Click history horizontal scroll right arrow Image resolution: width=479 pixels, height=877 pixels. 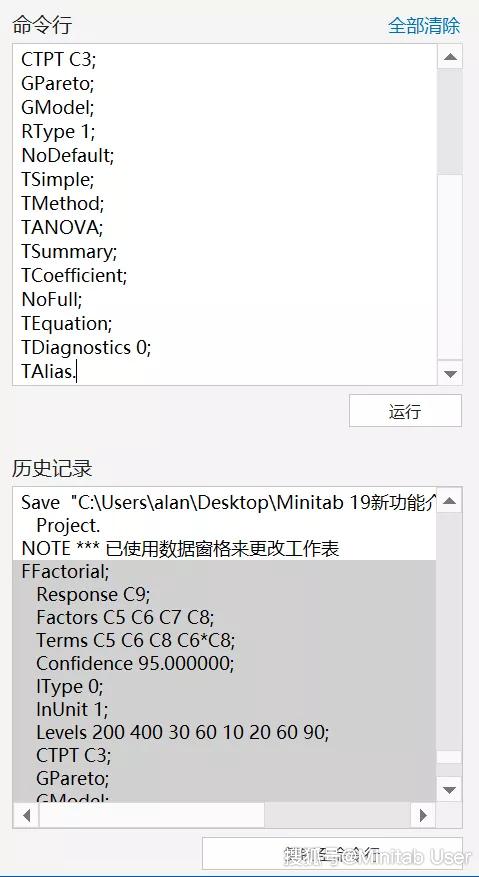[424, 815]
